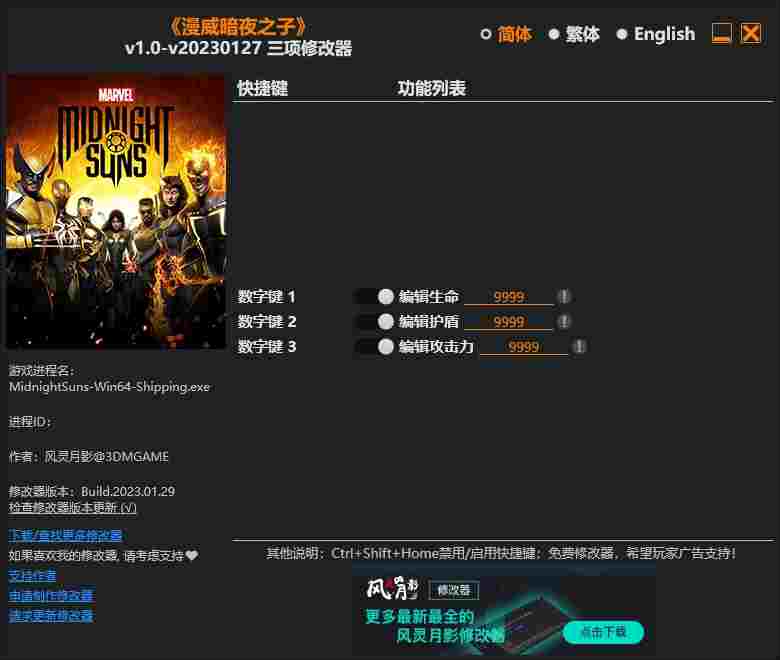Click the 编辑攻击力 value field
The height and width of the screenshot is (660, 780).
tap(523, 347)
